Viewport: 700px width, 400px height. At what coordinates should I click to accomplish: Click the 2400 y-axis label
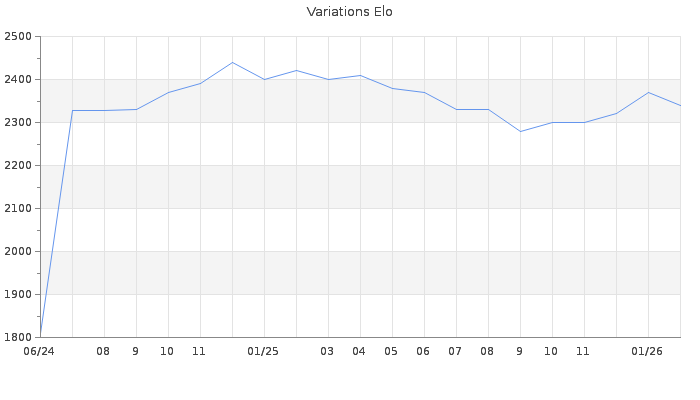click(x=19, y=80)
